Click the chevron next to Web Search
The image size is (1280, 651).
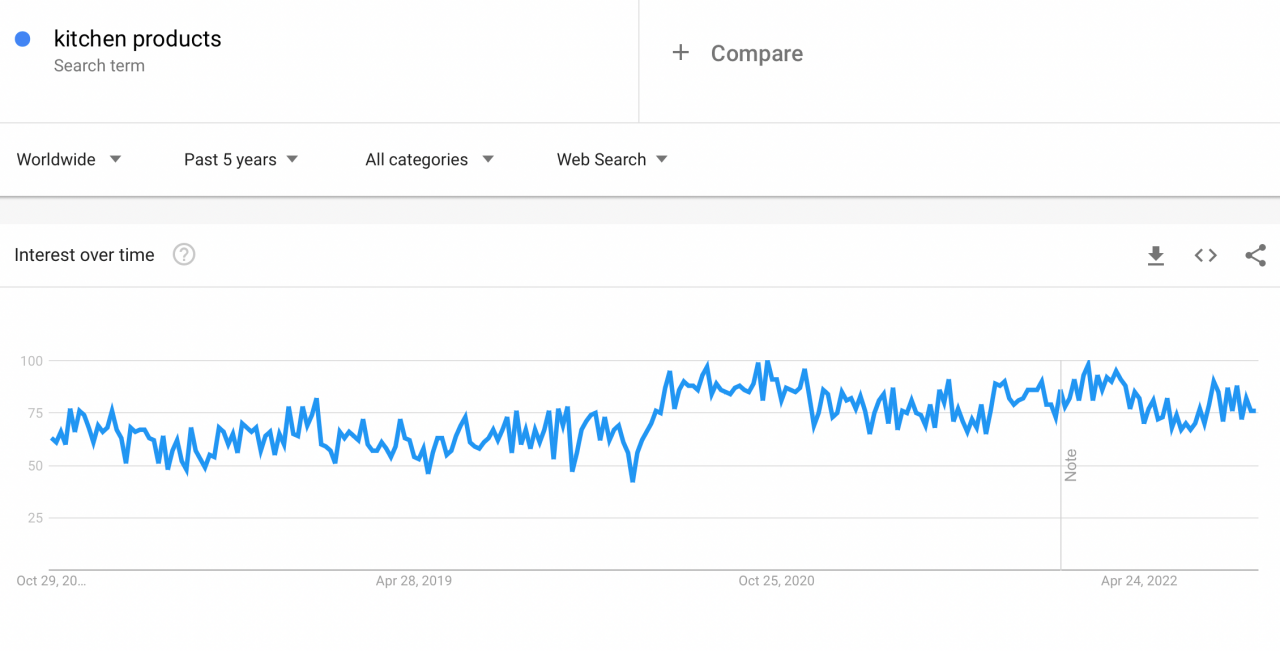(x=663, y=159)
